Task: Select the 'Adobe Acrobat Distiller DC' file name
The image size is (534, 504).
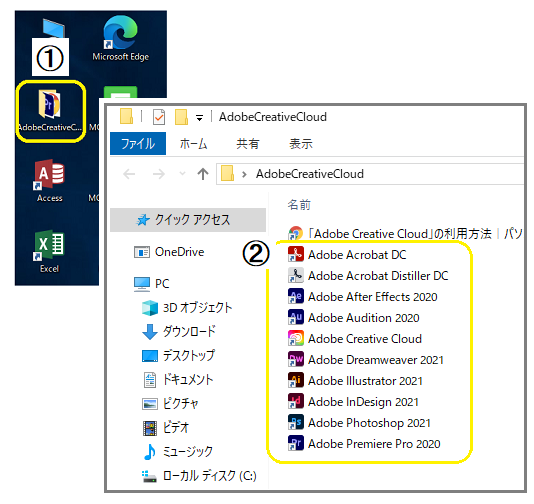Action: [x=378, y=275]
